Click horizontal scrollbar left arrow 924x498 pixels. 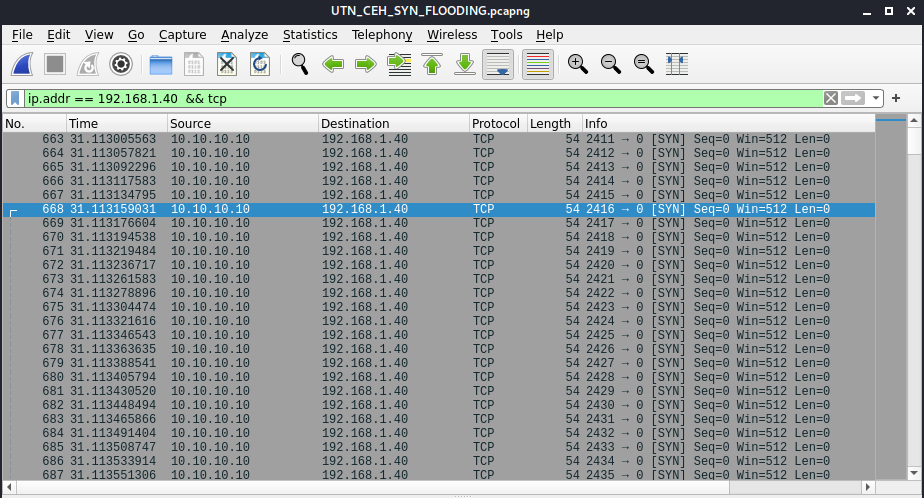(9, 487)
